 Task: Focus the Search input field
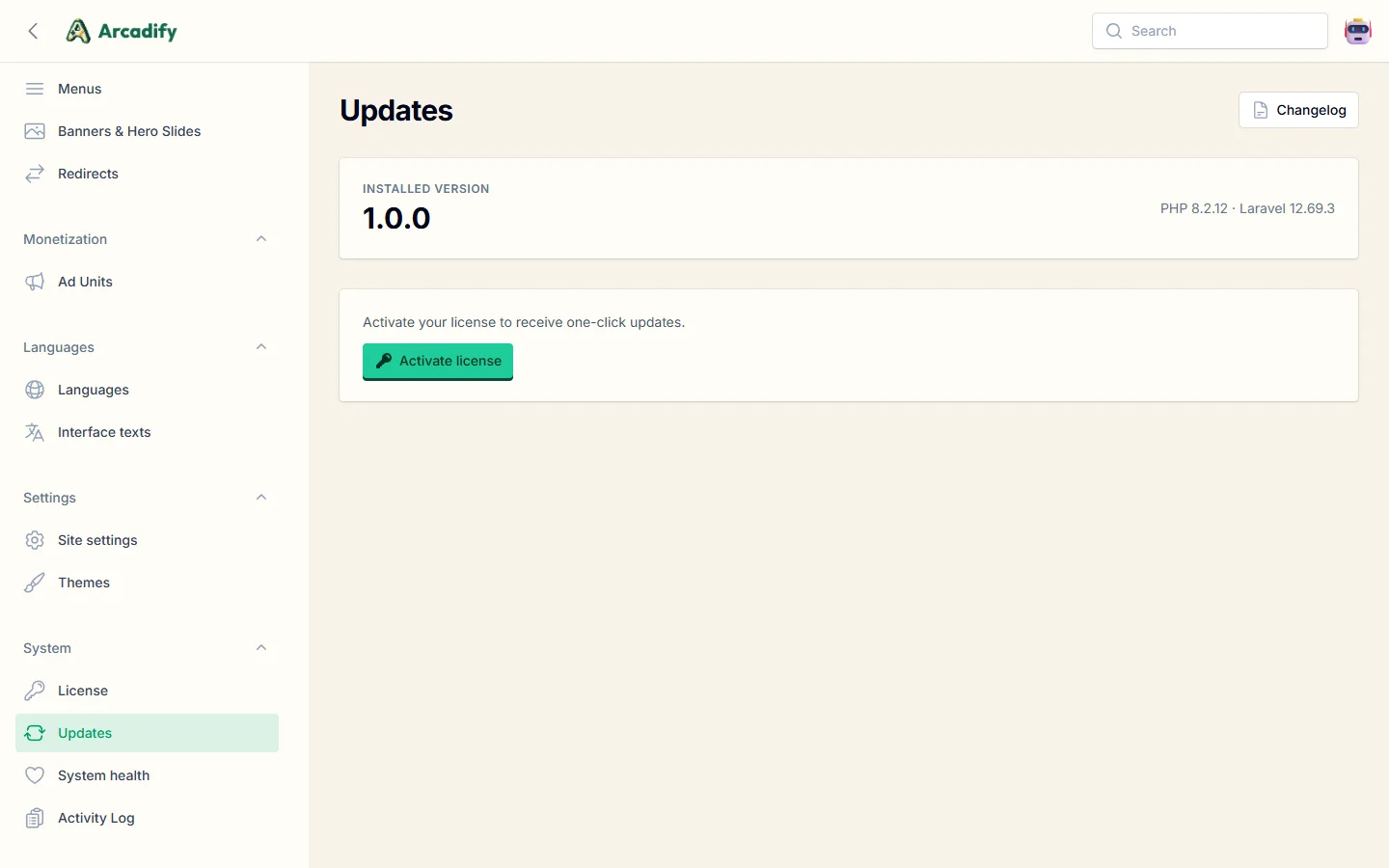tap(1210, 31)
